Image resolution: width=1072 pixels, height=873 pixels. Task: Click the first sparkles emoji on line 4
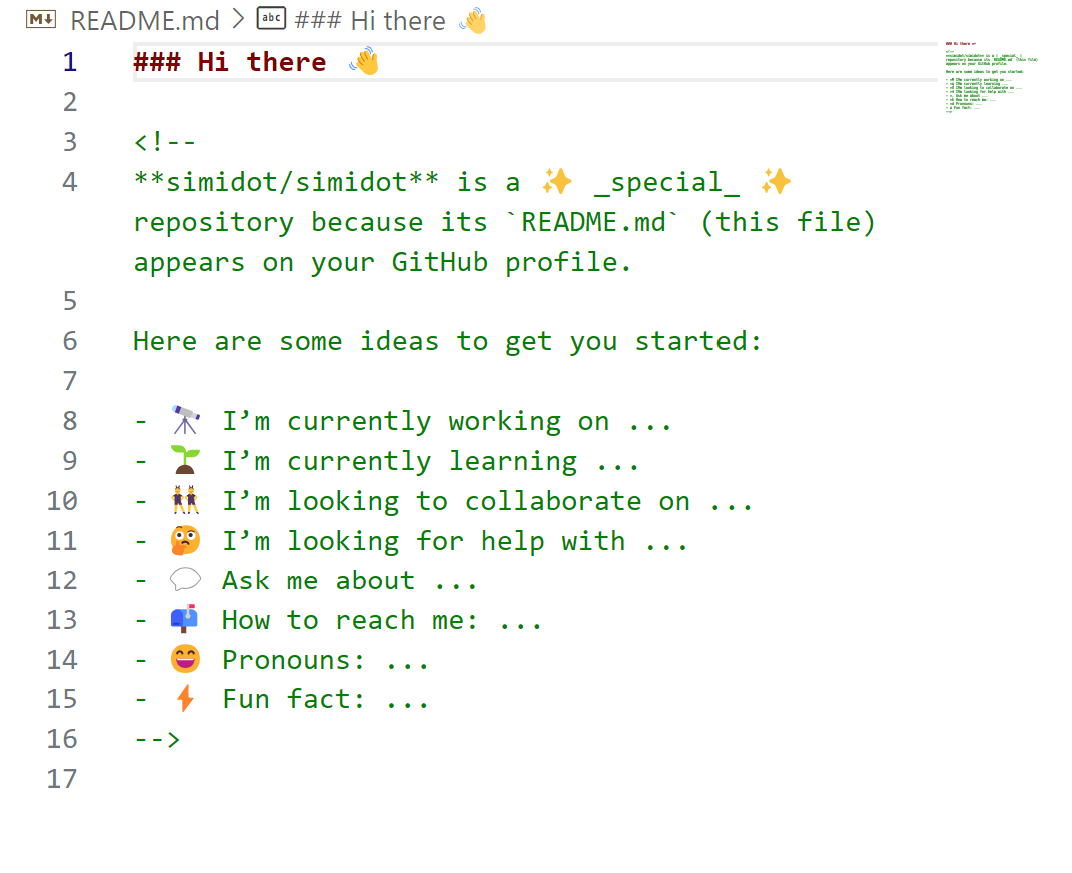click(x=558, y=181)
